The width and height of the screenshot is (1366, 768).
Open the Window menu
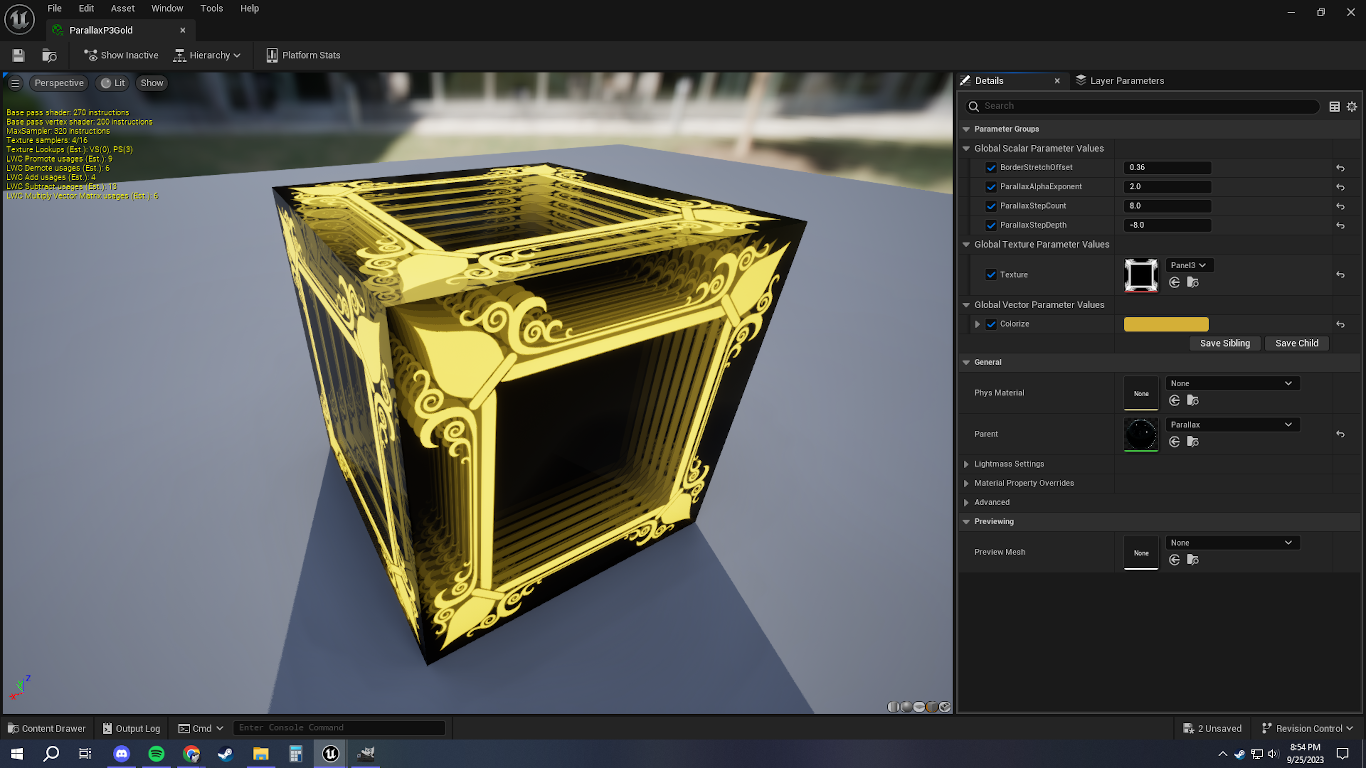click(x=167, y=8)
